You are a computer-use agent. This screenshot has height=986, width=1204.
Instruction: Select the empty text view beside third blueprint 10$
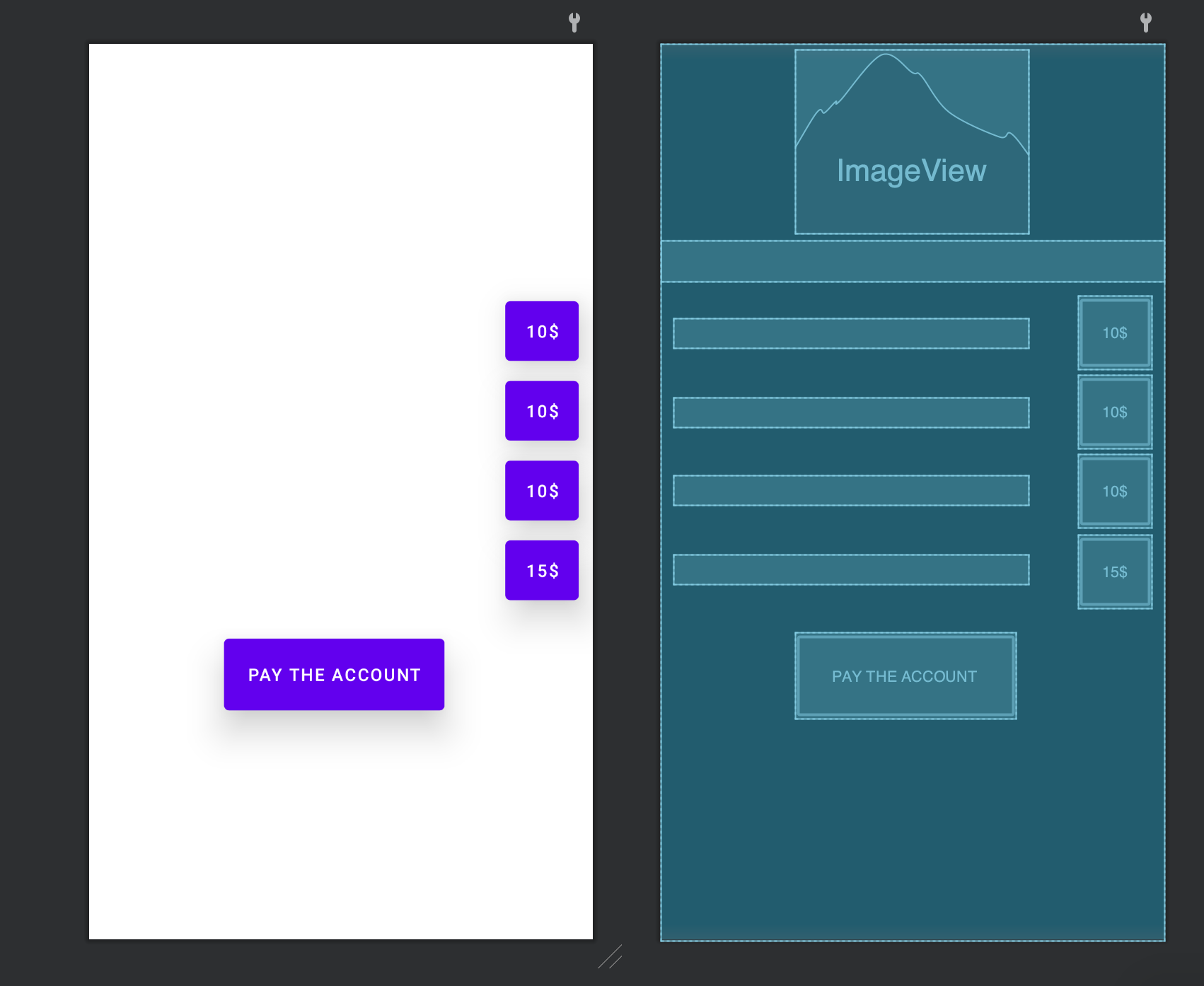851,490
